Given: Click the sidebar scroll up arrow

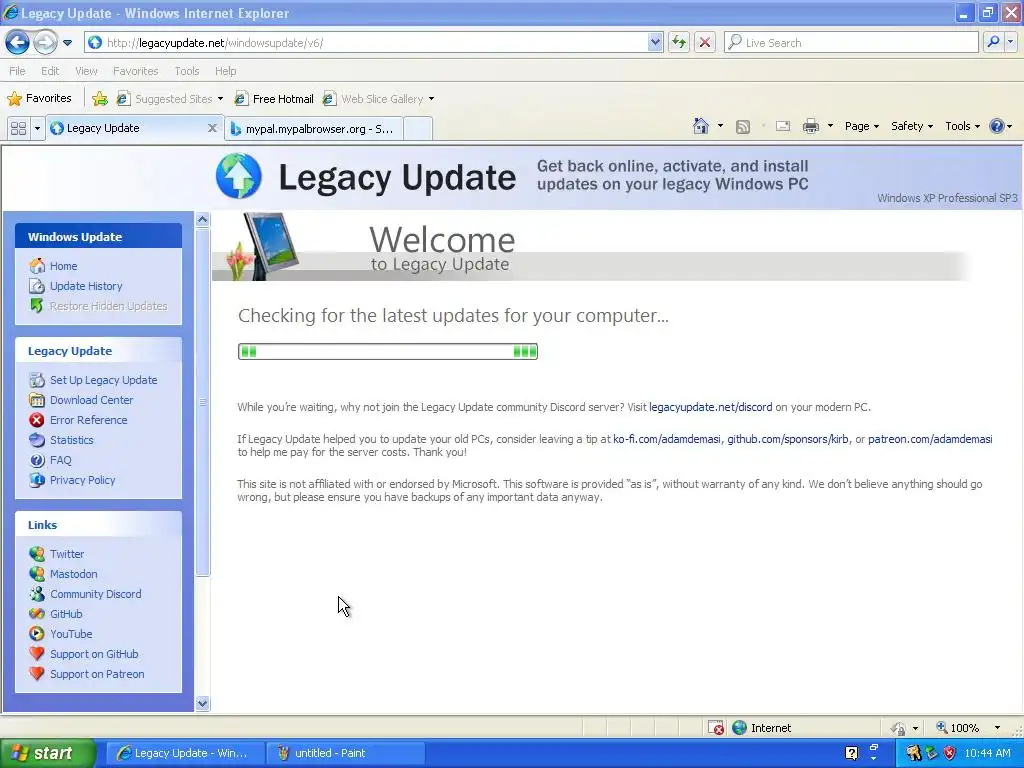Looking at the screenshot, I should (x=202, y=219).
